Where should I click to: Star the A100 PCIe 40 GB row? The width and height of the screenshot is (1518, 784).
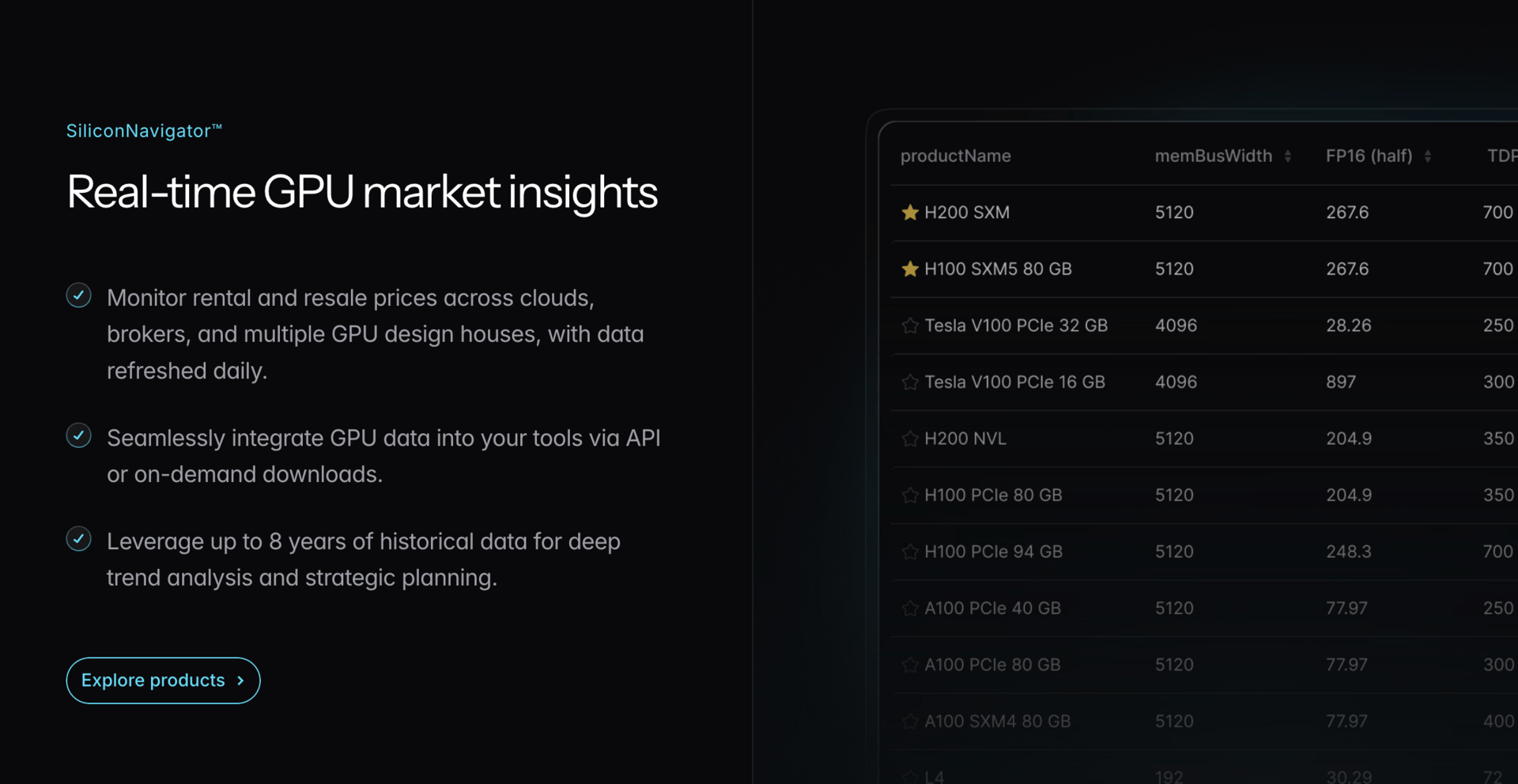[910, 609]
